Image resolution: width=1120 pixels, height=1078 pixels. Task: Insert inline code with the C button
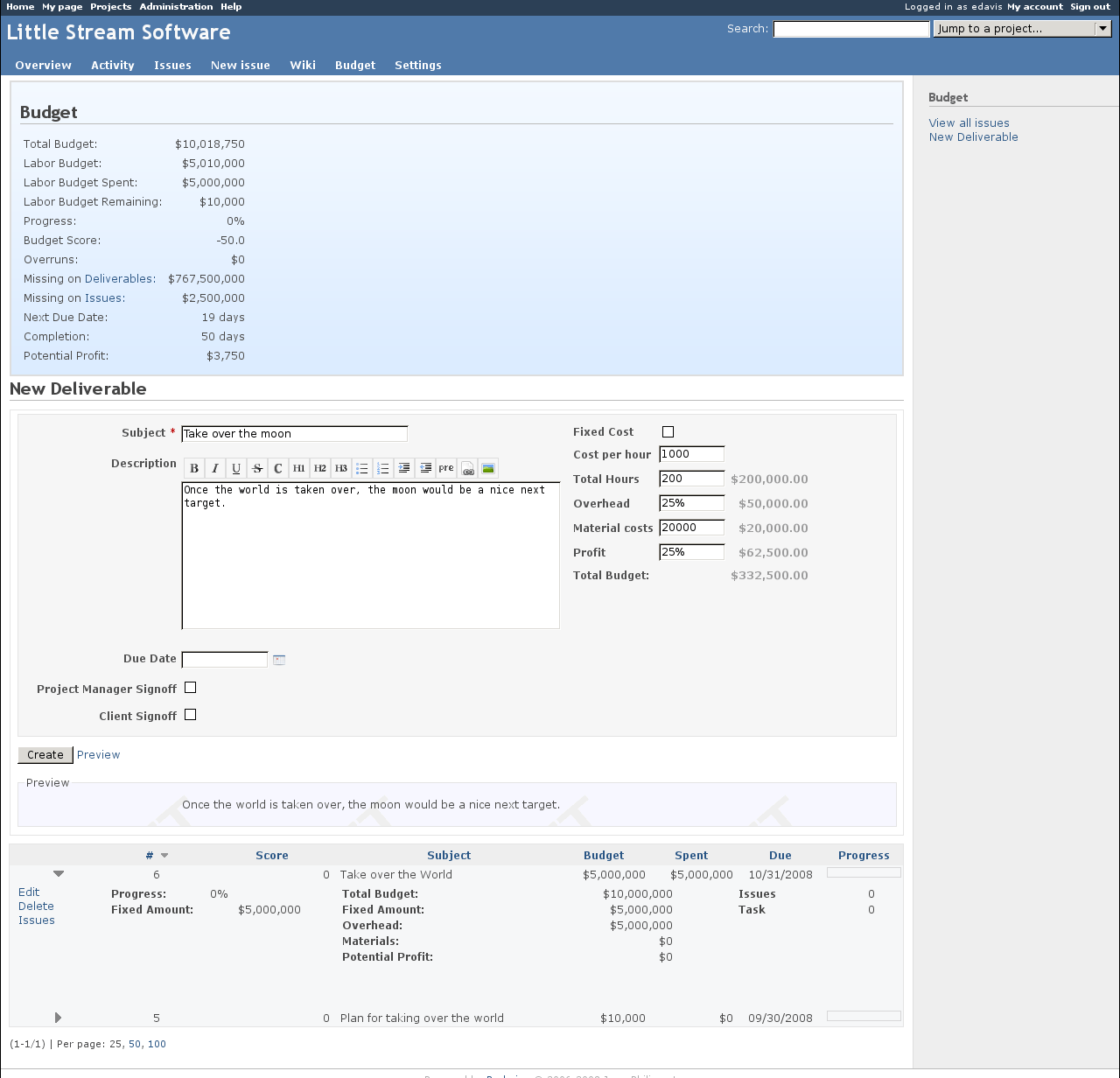pyautogui.click(x=278, y=468)
